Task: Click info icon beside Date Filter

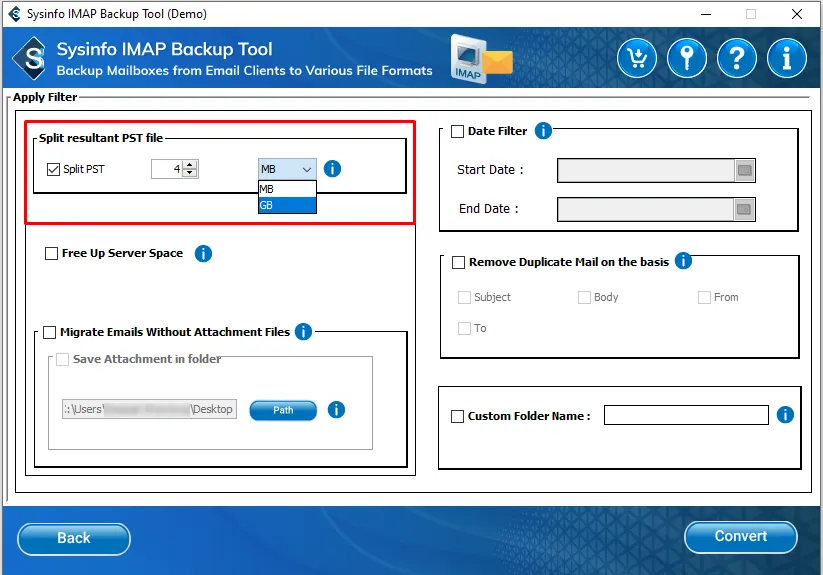Action: pyautogui.click(x=543, y=131)
